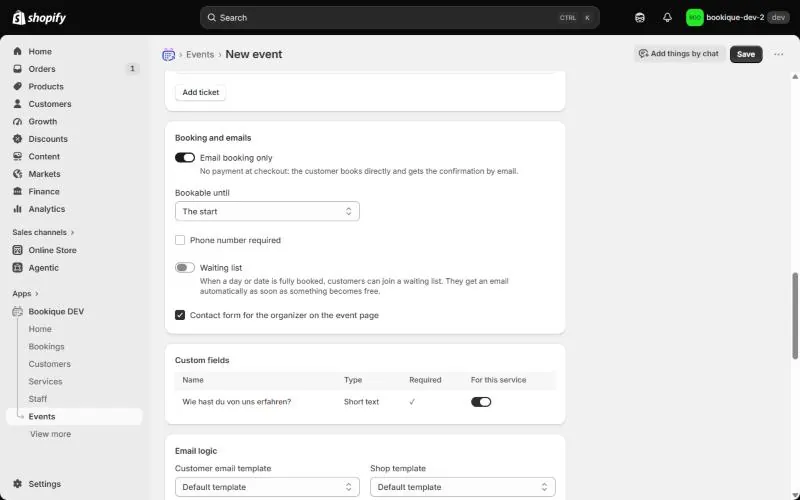This screenshot has height=500, width=800.
Task: Click the search magnifier icon
Action: (x=211, y=17)
